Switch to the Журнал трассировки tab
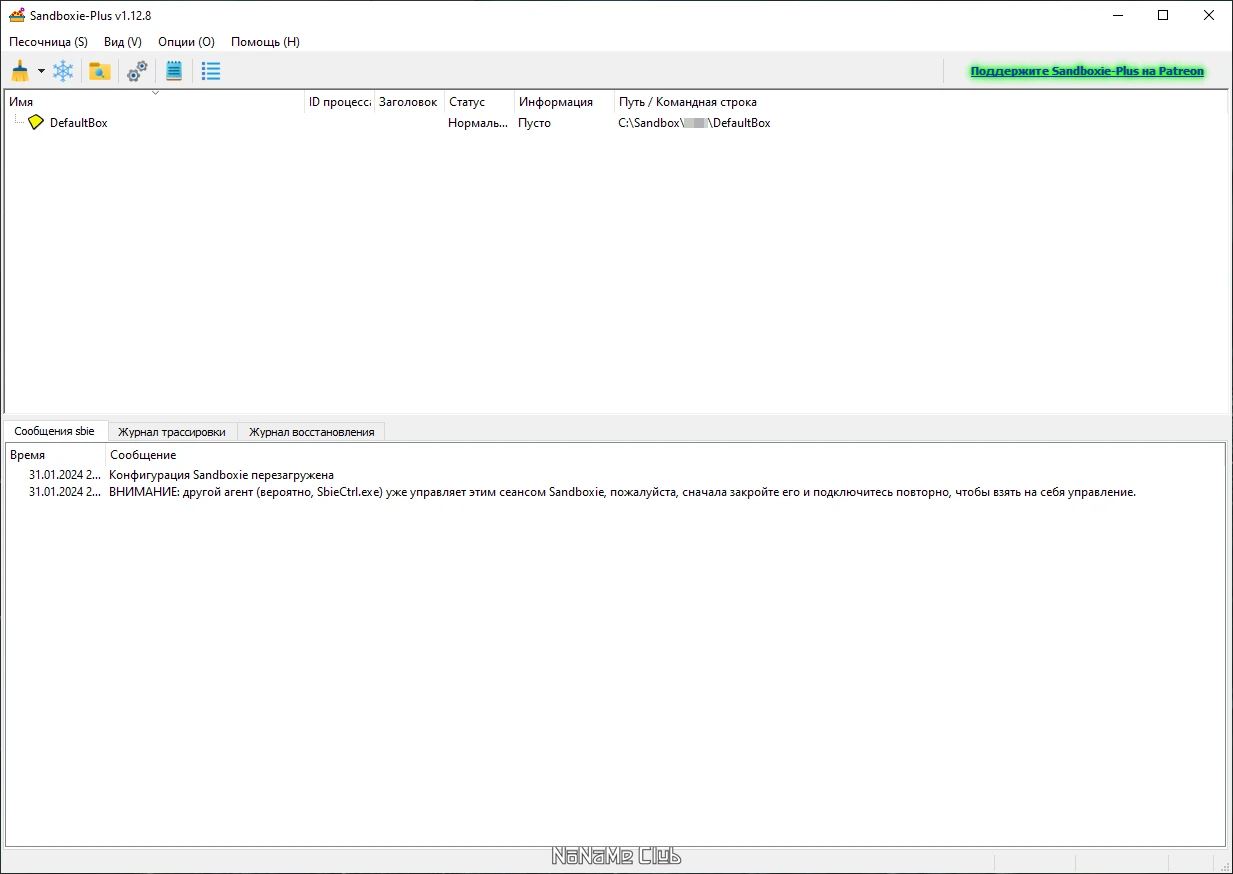 click(172, 432)
